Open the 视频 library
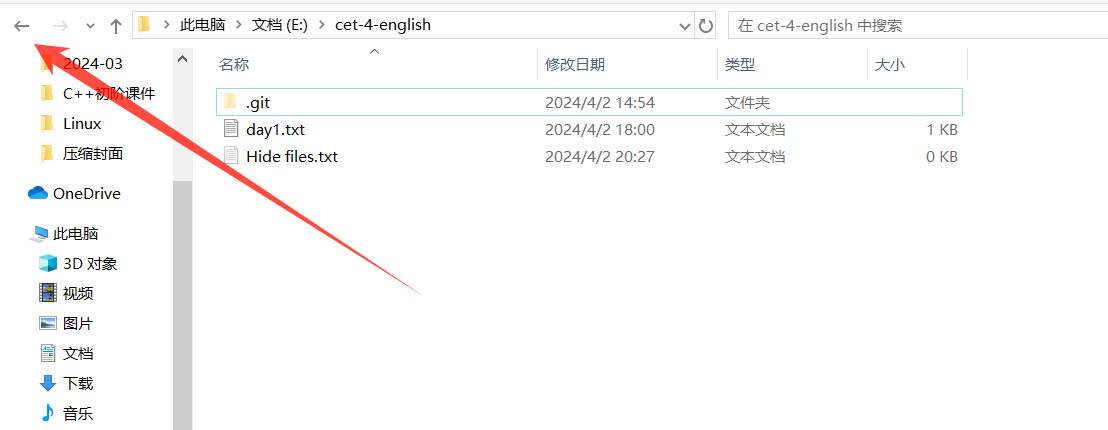This screenshot has width=1108, height=430. pyautogui.click(x=78, y=294)
